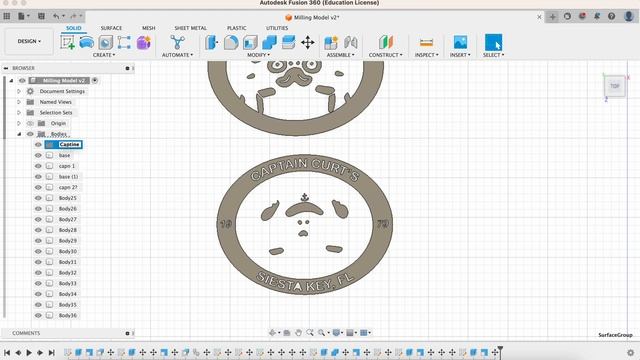Activate the Select tool icon

tap(493, 42)
